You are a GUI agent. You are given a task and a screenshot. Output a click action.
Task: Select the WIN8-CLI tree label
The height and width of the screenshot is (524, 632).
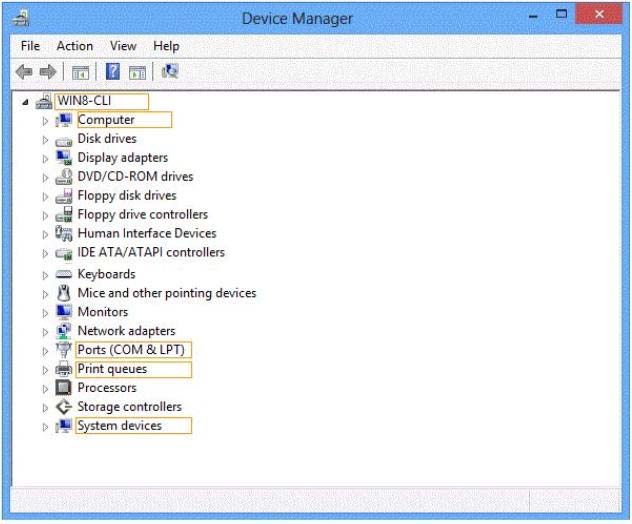pos(84,101)
